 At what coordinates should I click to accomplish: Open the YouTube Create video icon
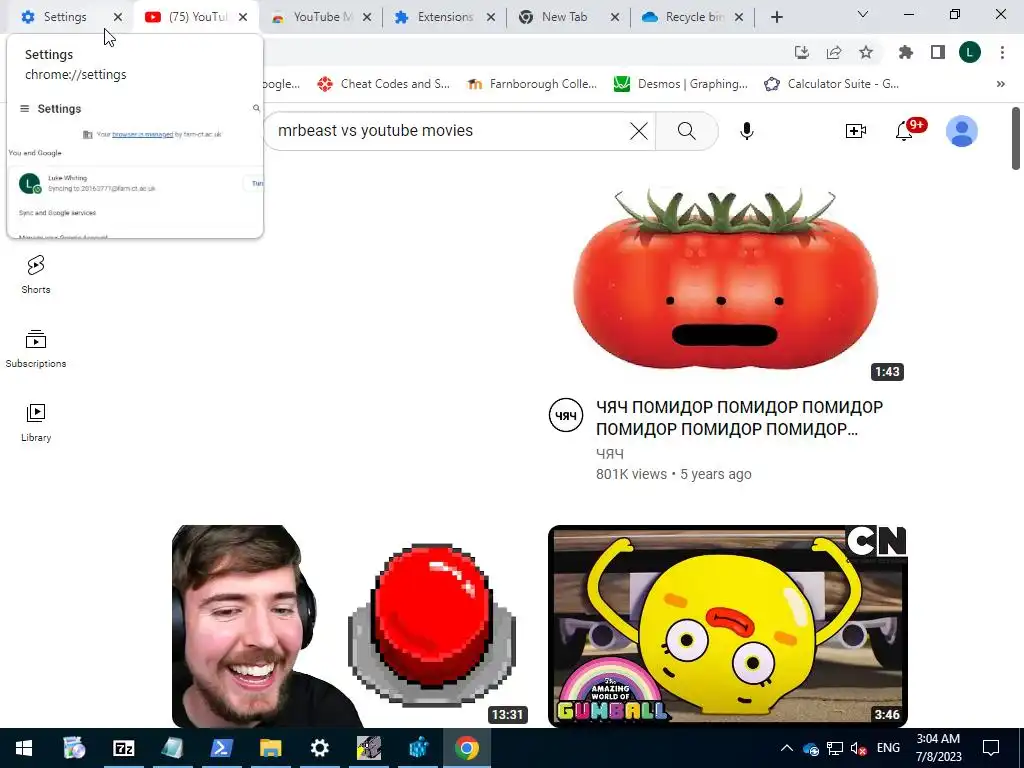[x=856, y=131]
